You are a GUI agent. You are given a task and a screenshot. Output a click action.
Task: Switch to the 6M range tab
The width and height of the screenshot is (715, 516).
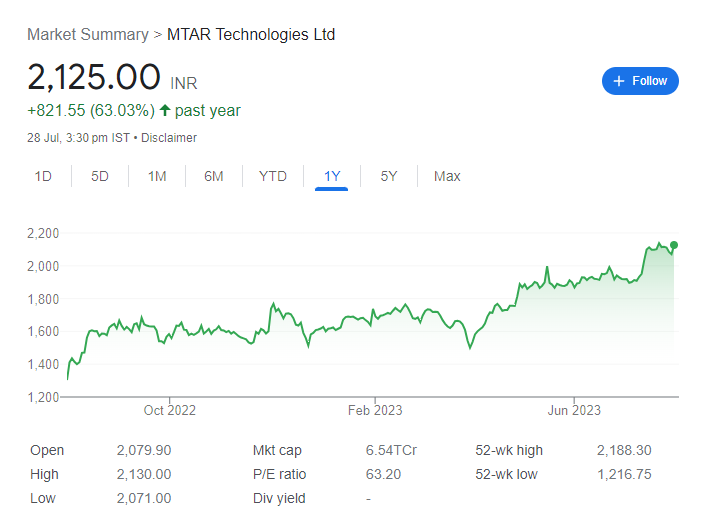point(214,176)
